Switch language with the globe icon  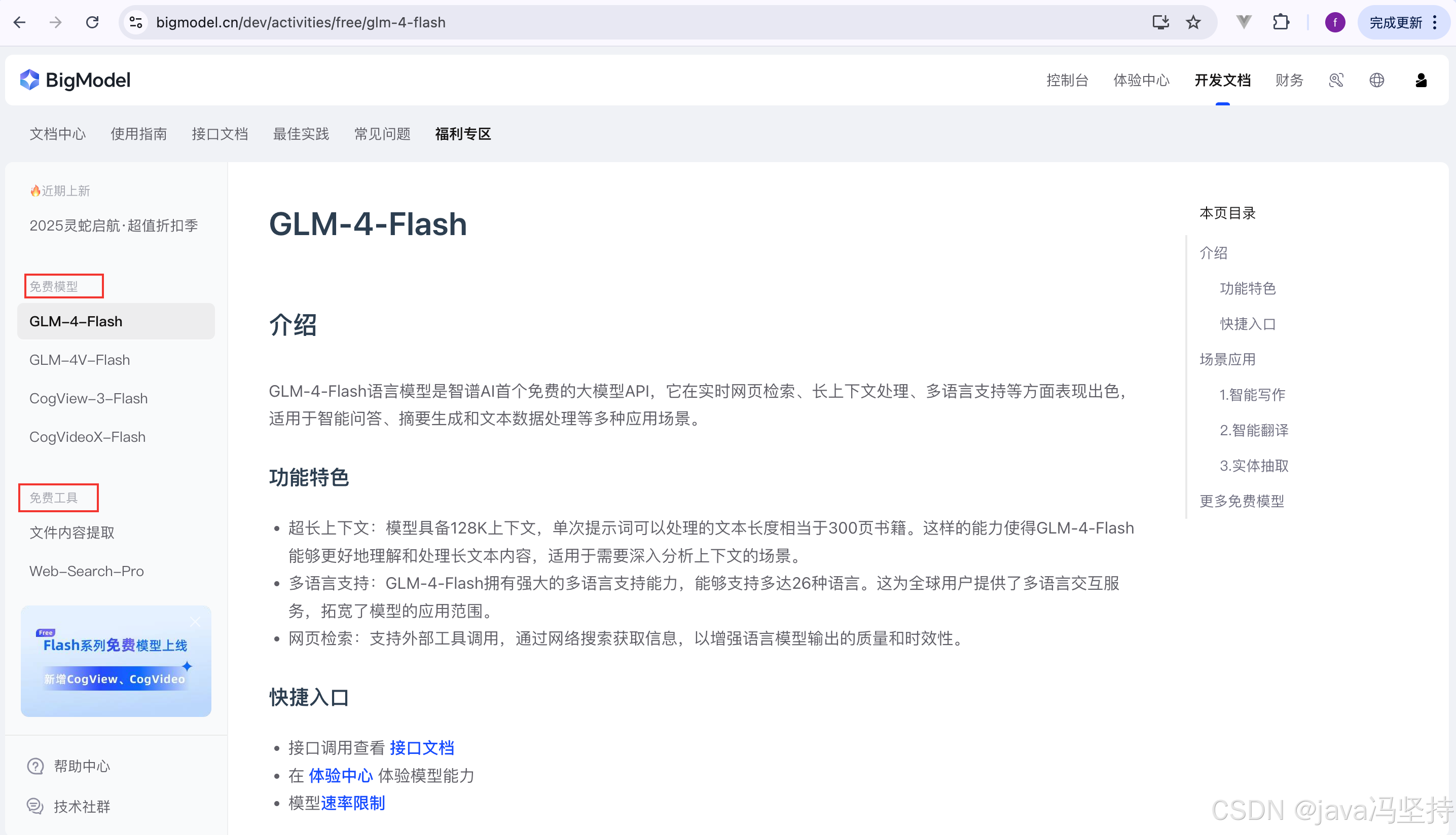pos(1377,80)
